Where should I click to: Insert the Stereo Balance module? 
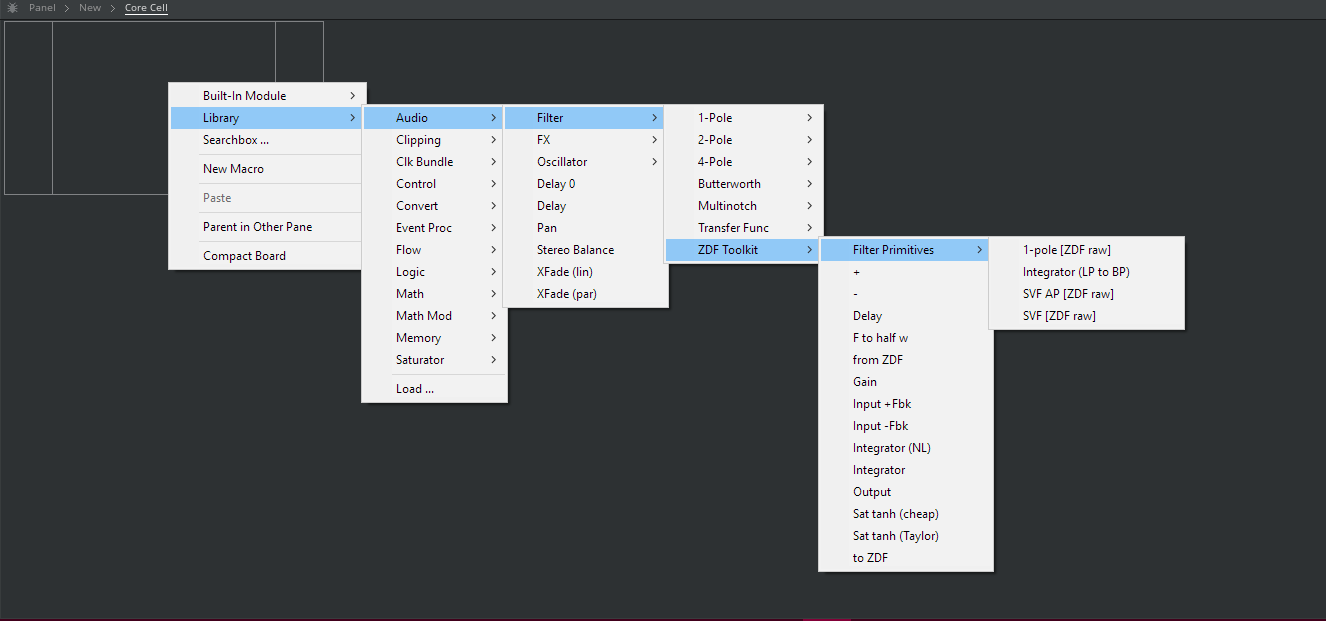(x=585, y=250)
